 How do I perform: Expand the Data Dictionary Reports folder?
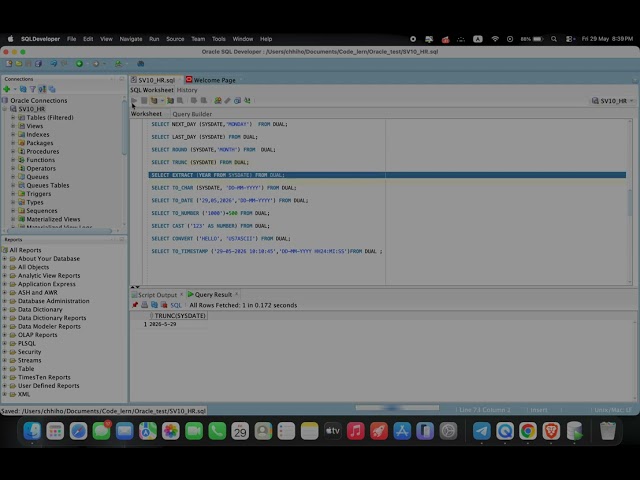(5, 318)
